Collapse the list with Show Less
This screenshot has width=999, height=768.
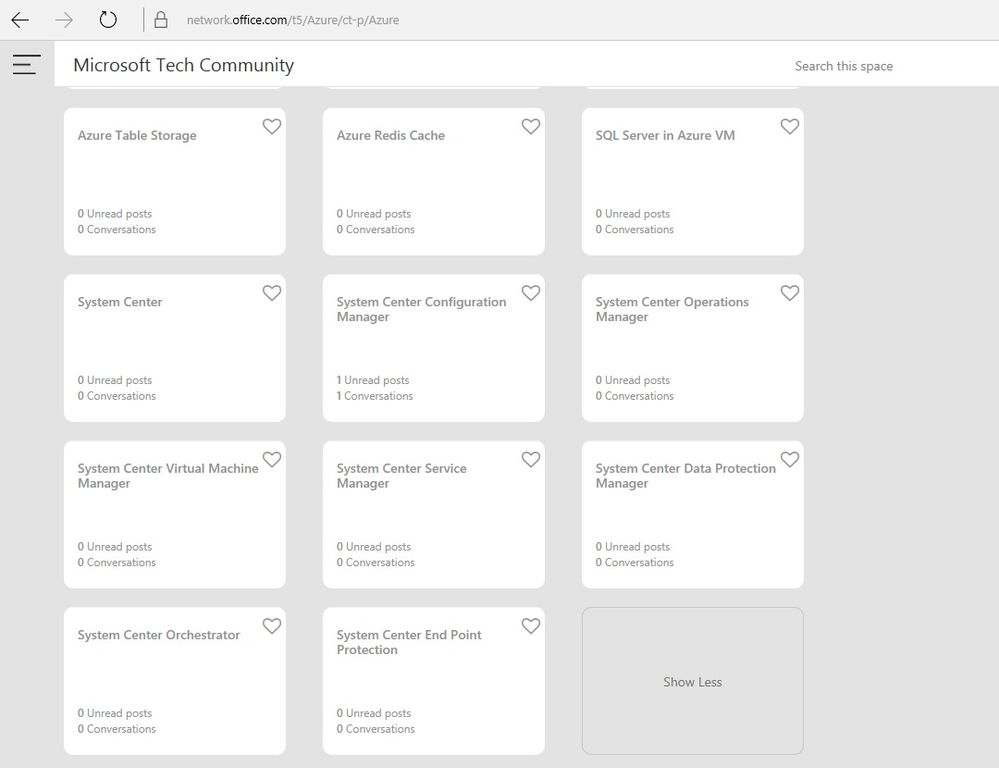tap(692, 682)
